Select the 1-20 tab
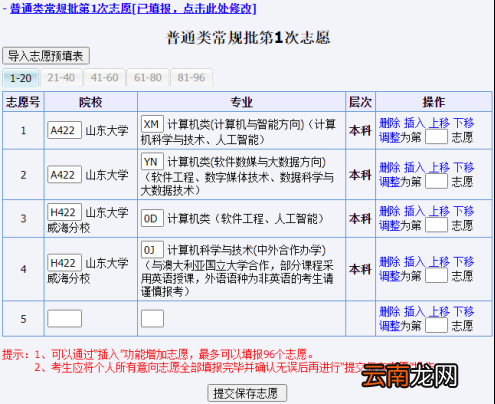 tap(21, 78)
